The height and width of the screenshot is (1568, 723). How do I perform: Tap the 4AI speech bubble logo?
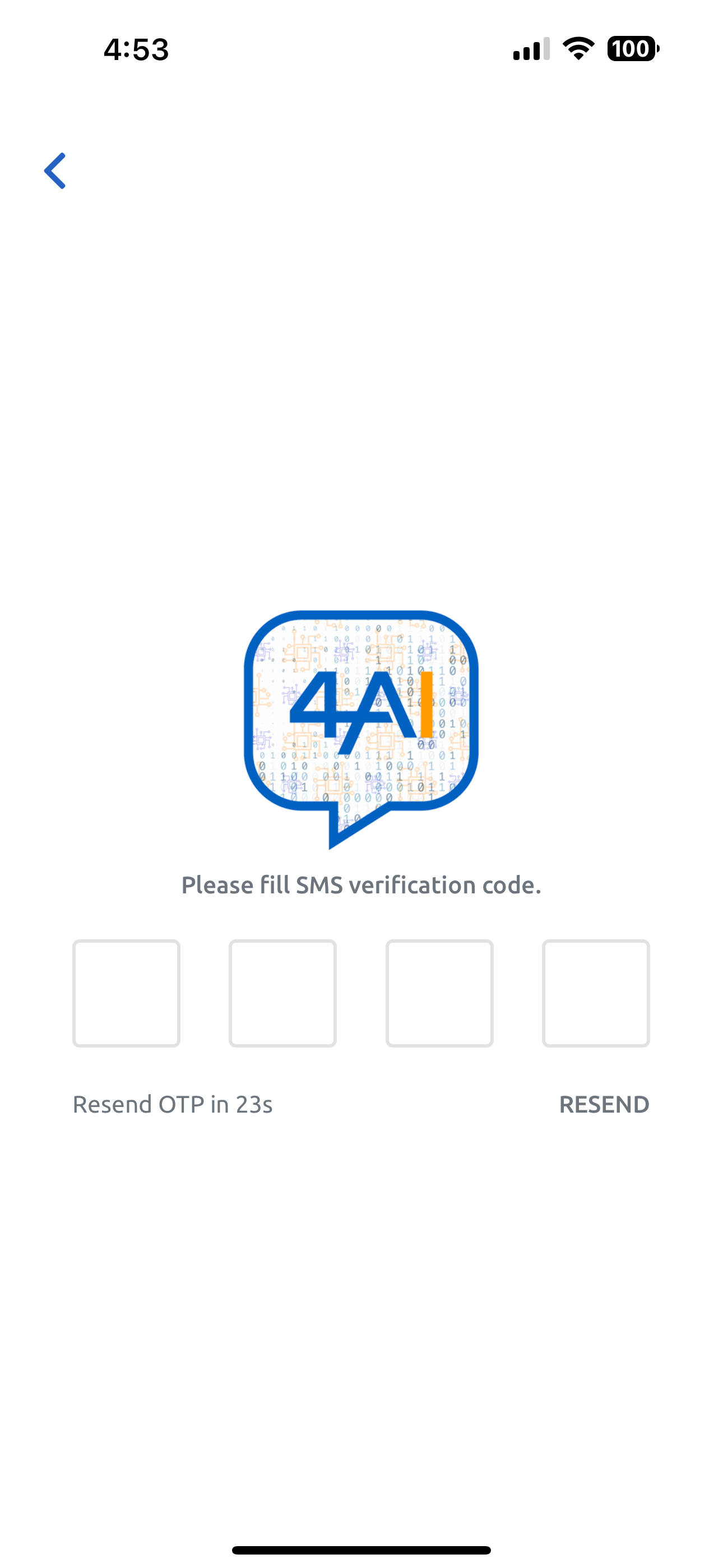(x=361, y=729)
